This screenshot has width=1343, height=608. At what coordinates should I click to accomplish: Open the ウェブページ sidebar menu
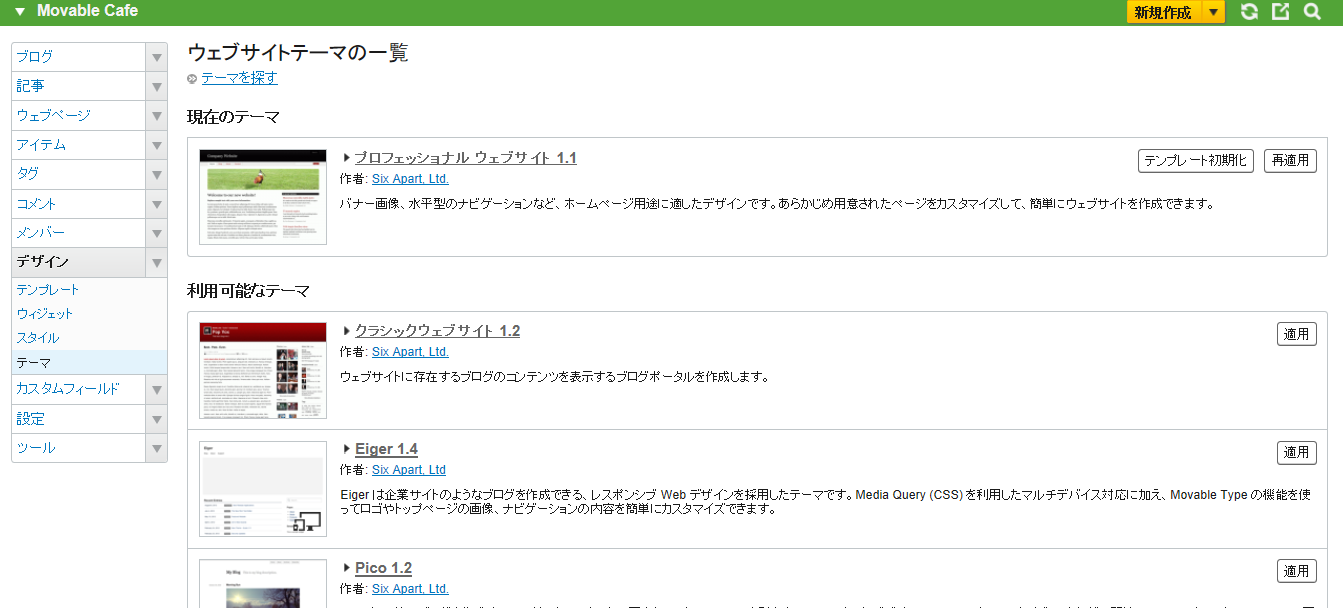[78, 115]
